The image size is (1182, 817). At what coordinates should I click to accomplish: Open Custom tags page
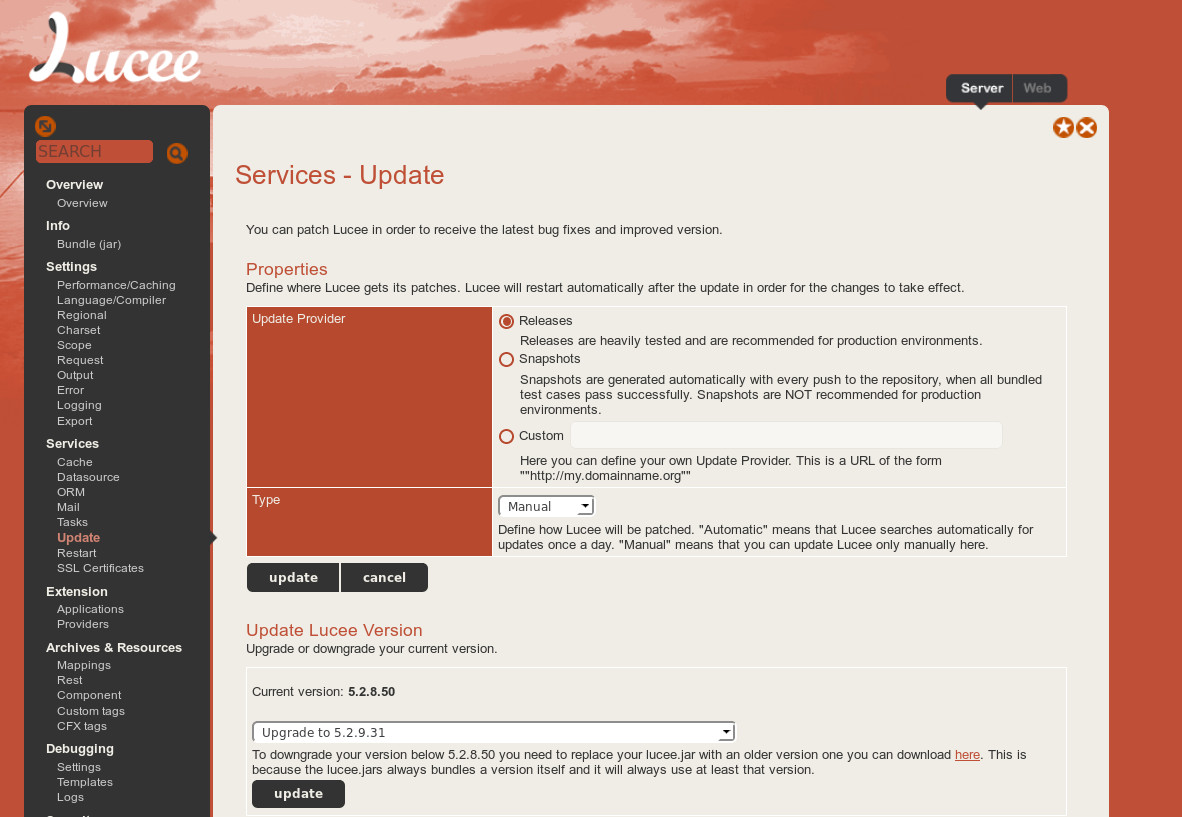coord(91,711)
